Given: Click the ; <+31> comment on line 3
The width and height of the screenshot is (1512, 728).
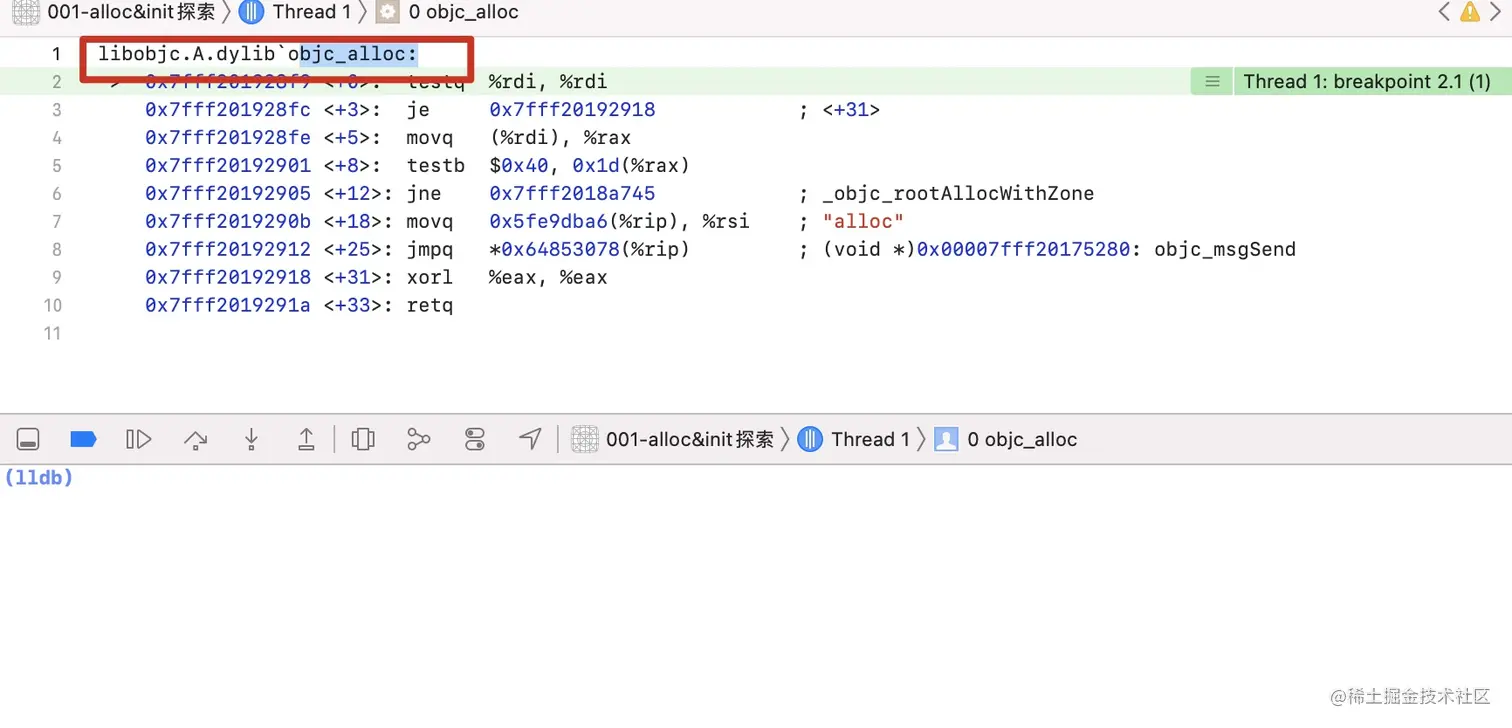Looking at the screenshot, I should 839,110.
